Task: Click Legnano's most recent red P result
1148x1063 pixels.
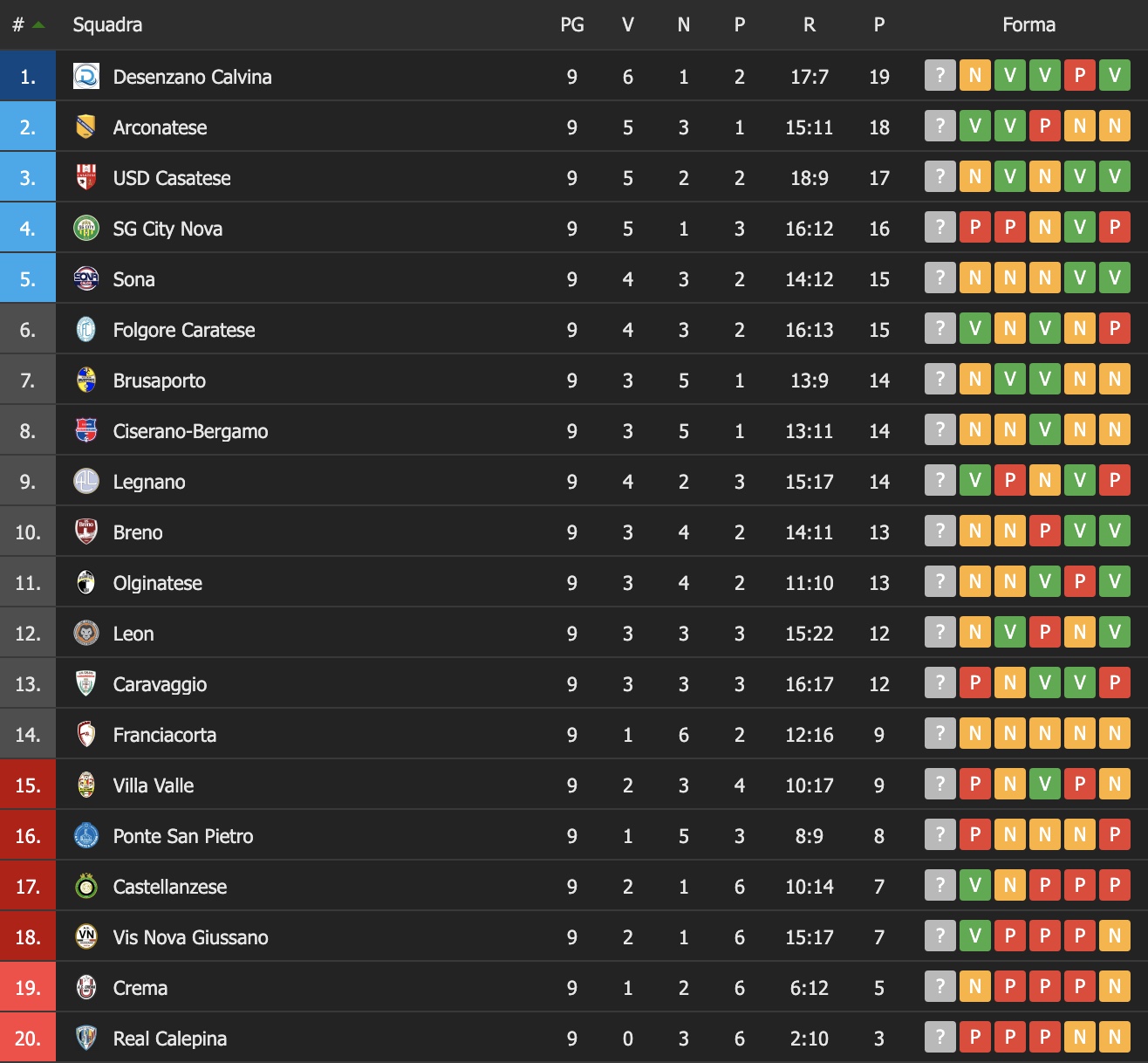Action: click(1115, 481)
